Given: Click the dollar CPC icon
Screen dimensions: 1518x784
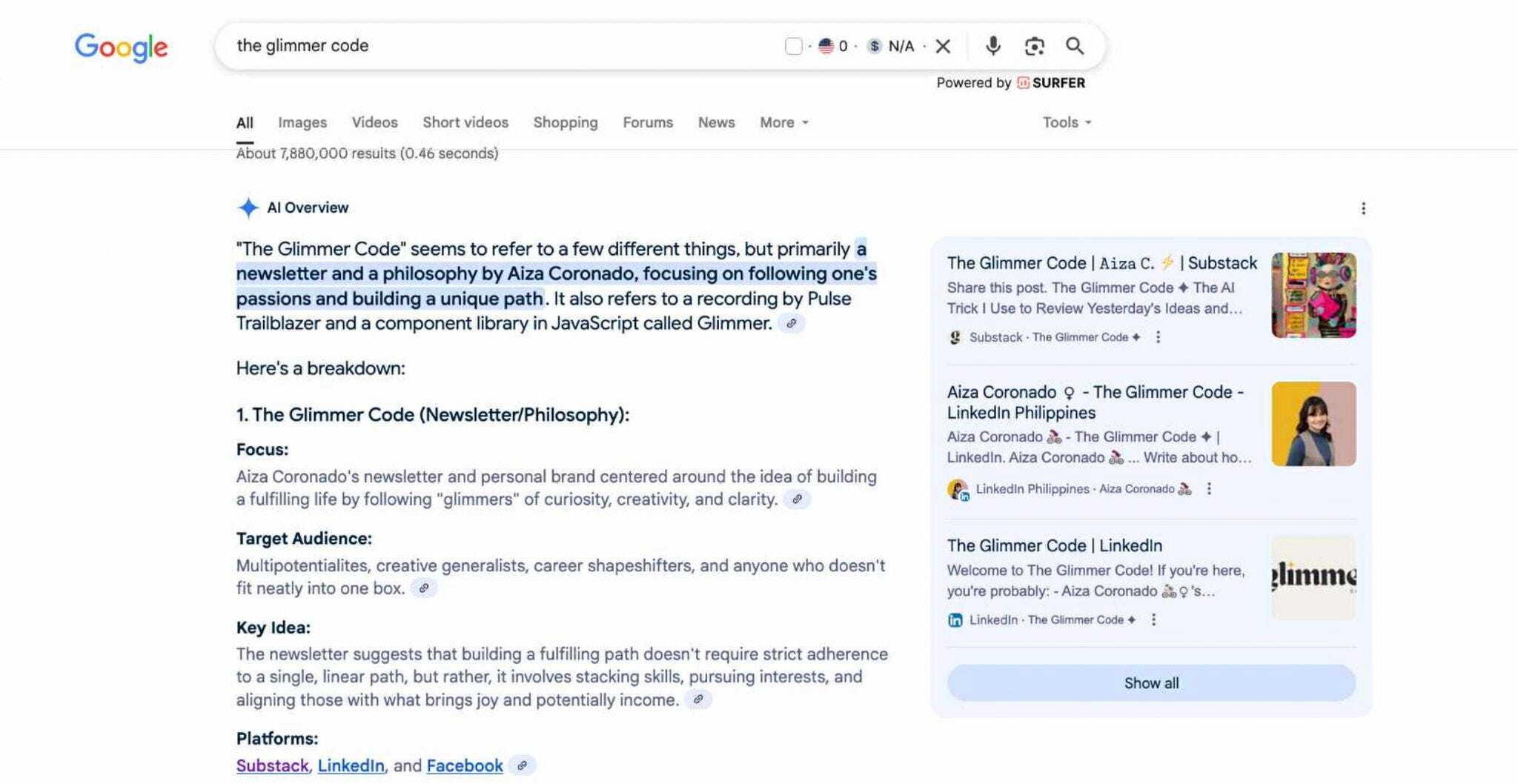Looking at the screenshot, I should point(875,46).
